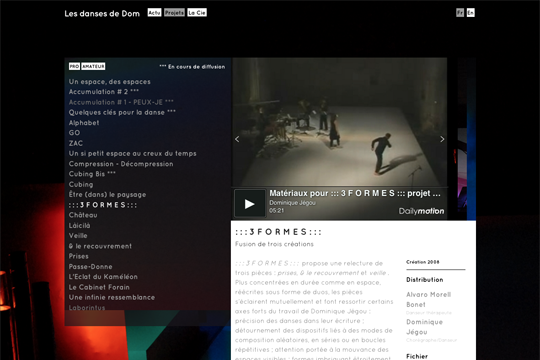Open & le recouvrement project

[x=100, y=246]
